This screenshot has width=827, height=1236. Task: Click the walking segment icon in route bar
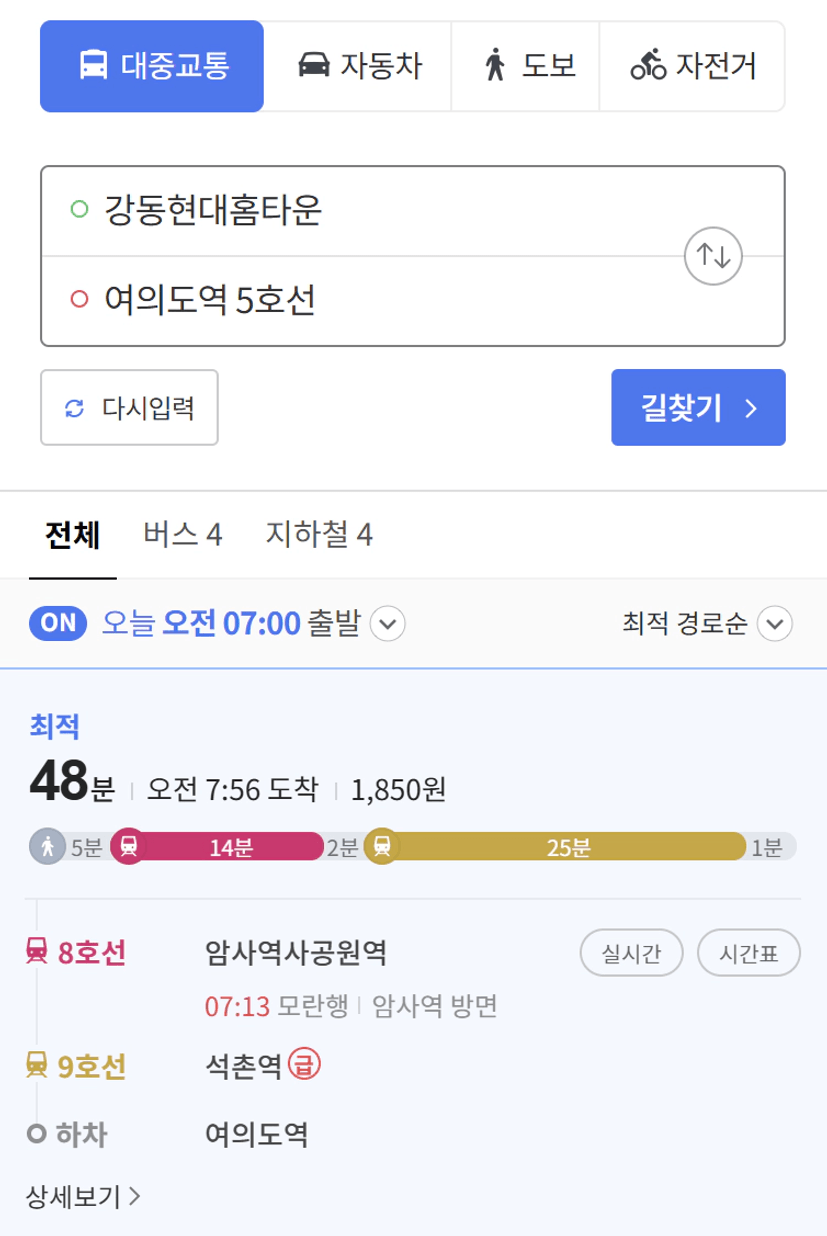(x=46, y=847)
